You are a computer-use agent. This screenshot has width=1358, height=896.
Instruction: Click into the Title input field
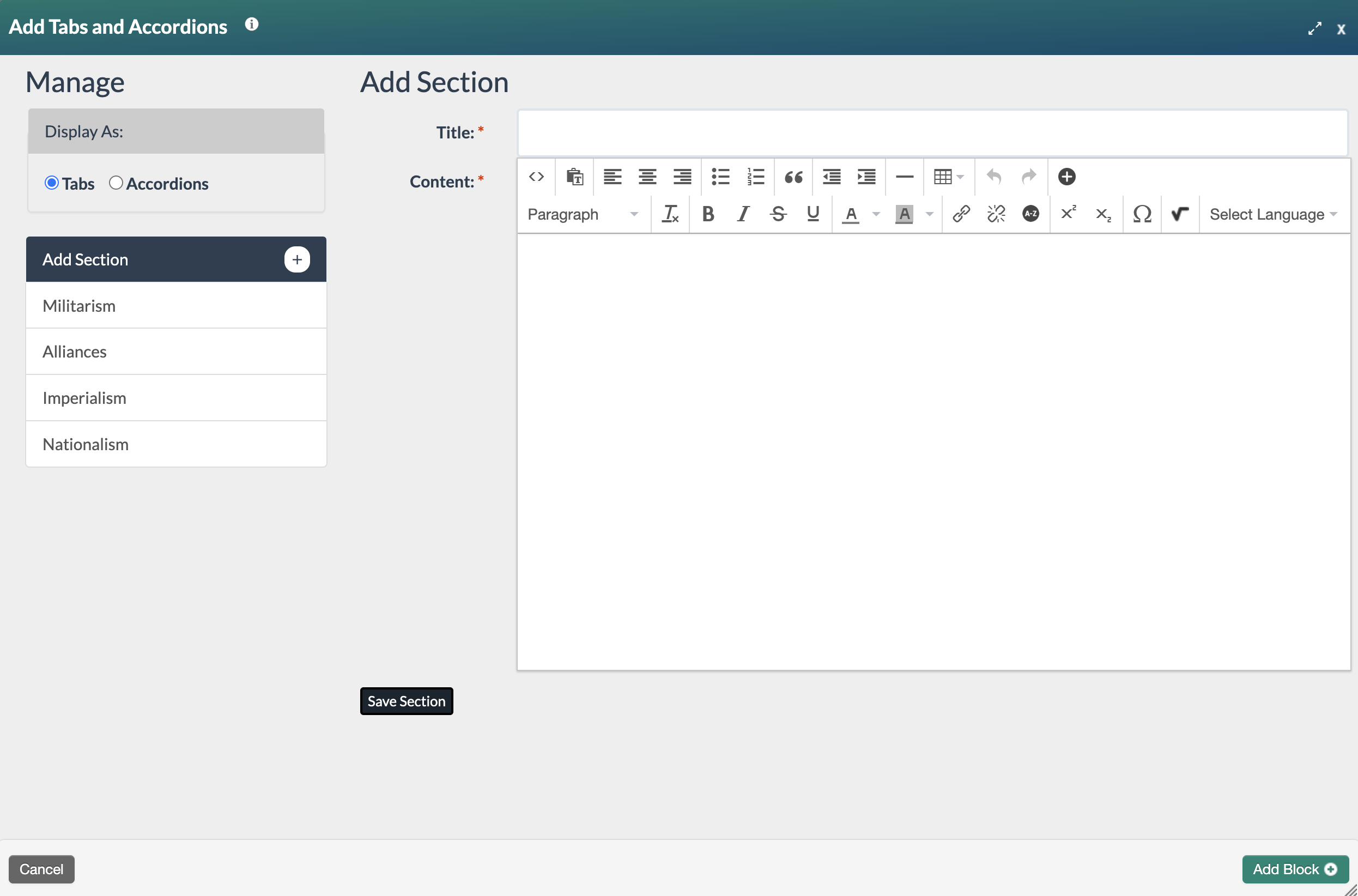[x=932, y=132]
